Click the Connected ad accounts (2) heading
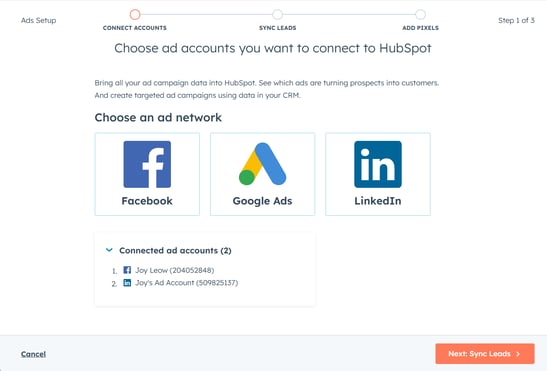547x371 pixels. tap(175, 250)
